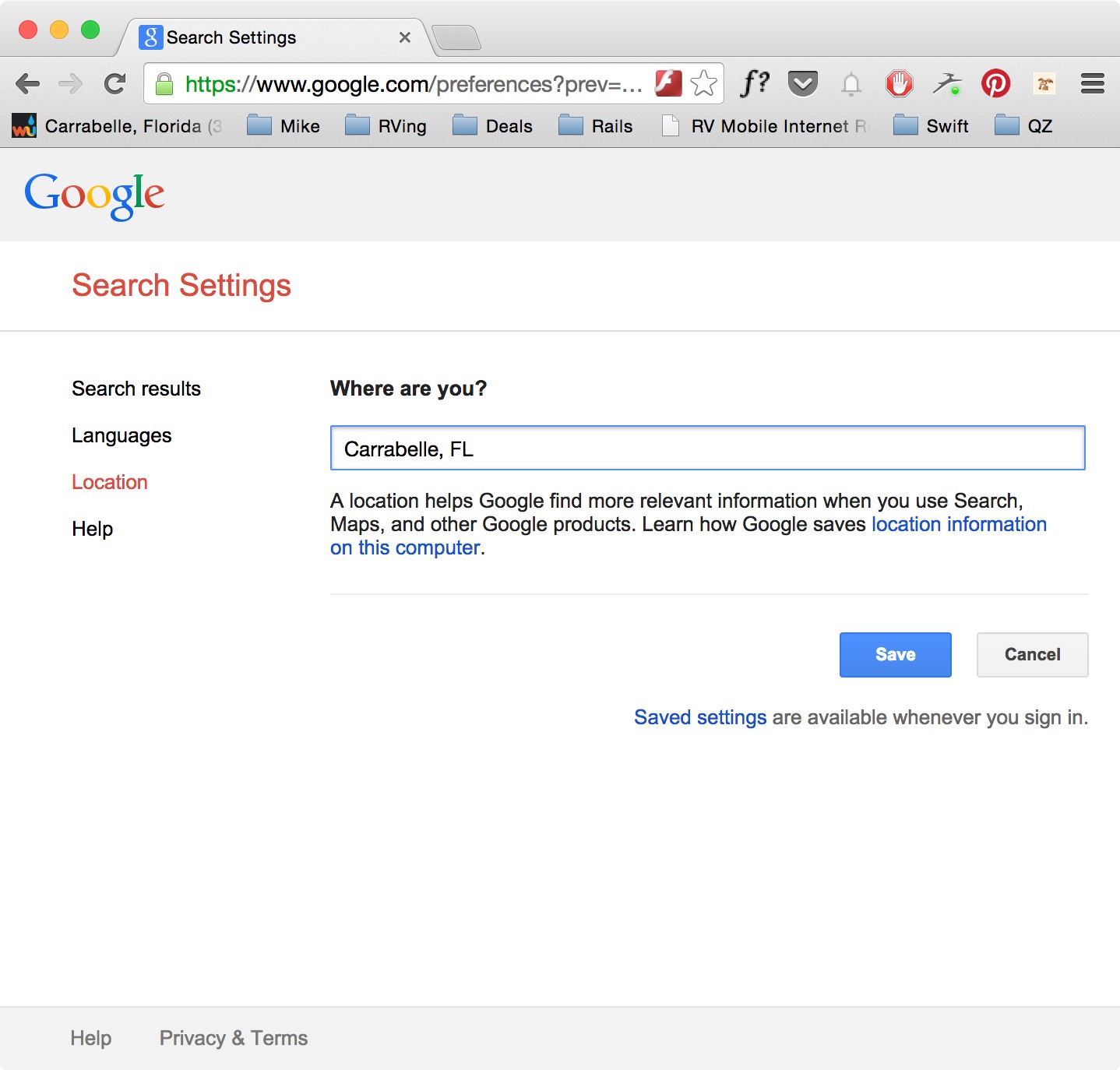The image size is (1120, 1070).
Task: Close the Search Settings tab
Action: click(x=405, y=37)
